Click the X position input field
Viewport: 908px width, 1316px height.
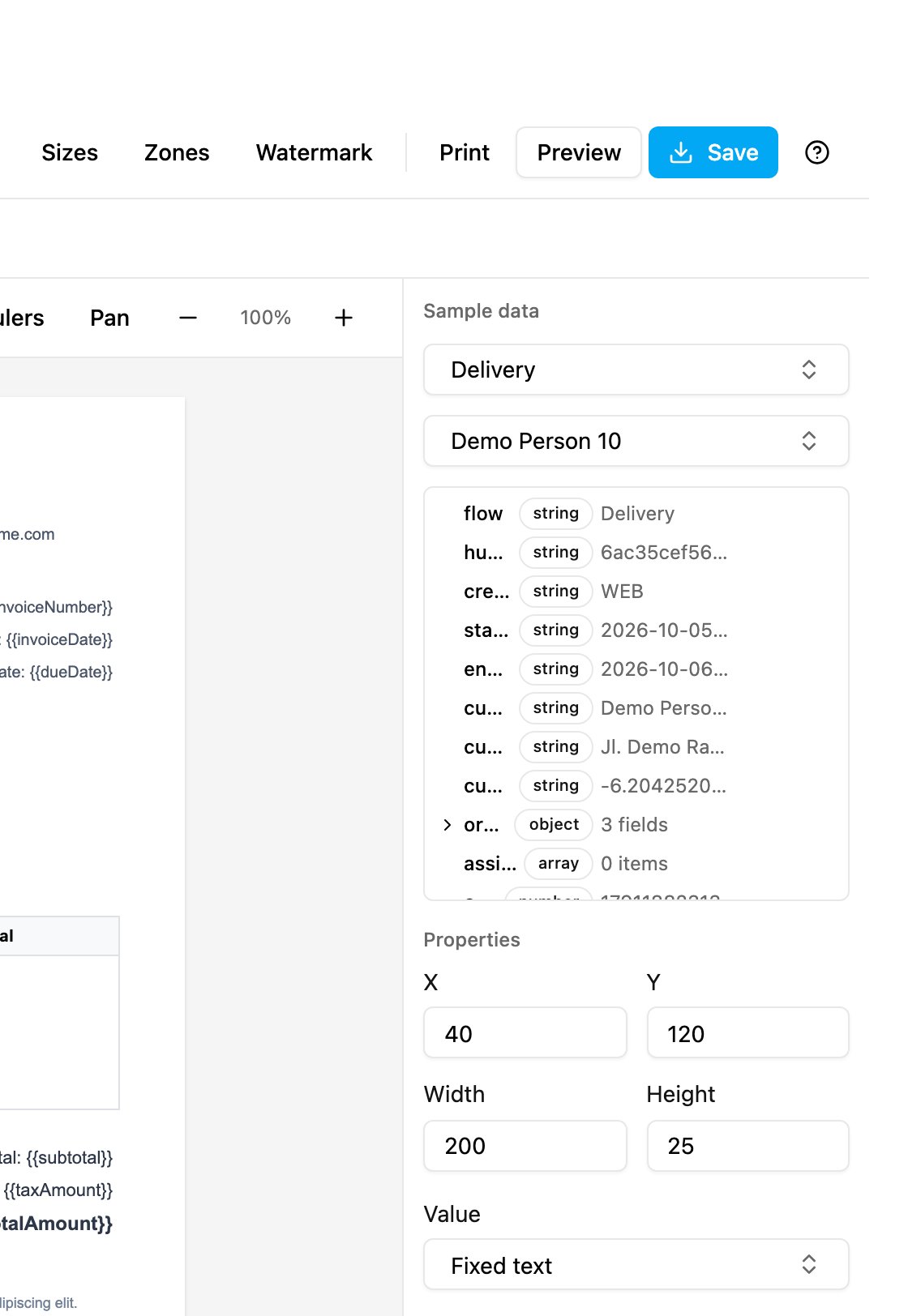coord(525,1032)
